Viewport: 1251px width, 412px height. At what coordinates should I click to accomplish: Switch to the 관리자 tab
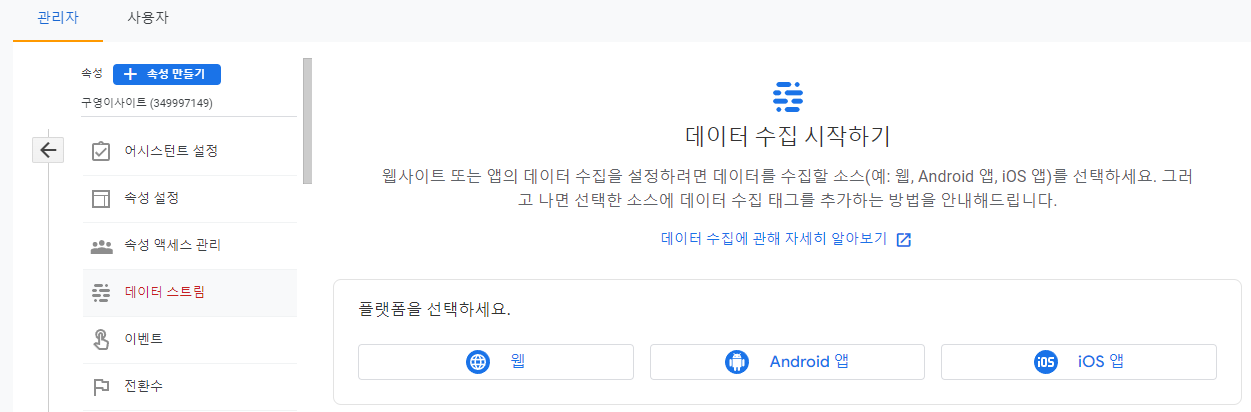pyautogui.click(x=57, y=17)
